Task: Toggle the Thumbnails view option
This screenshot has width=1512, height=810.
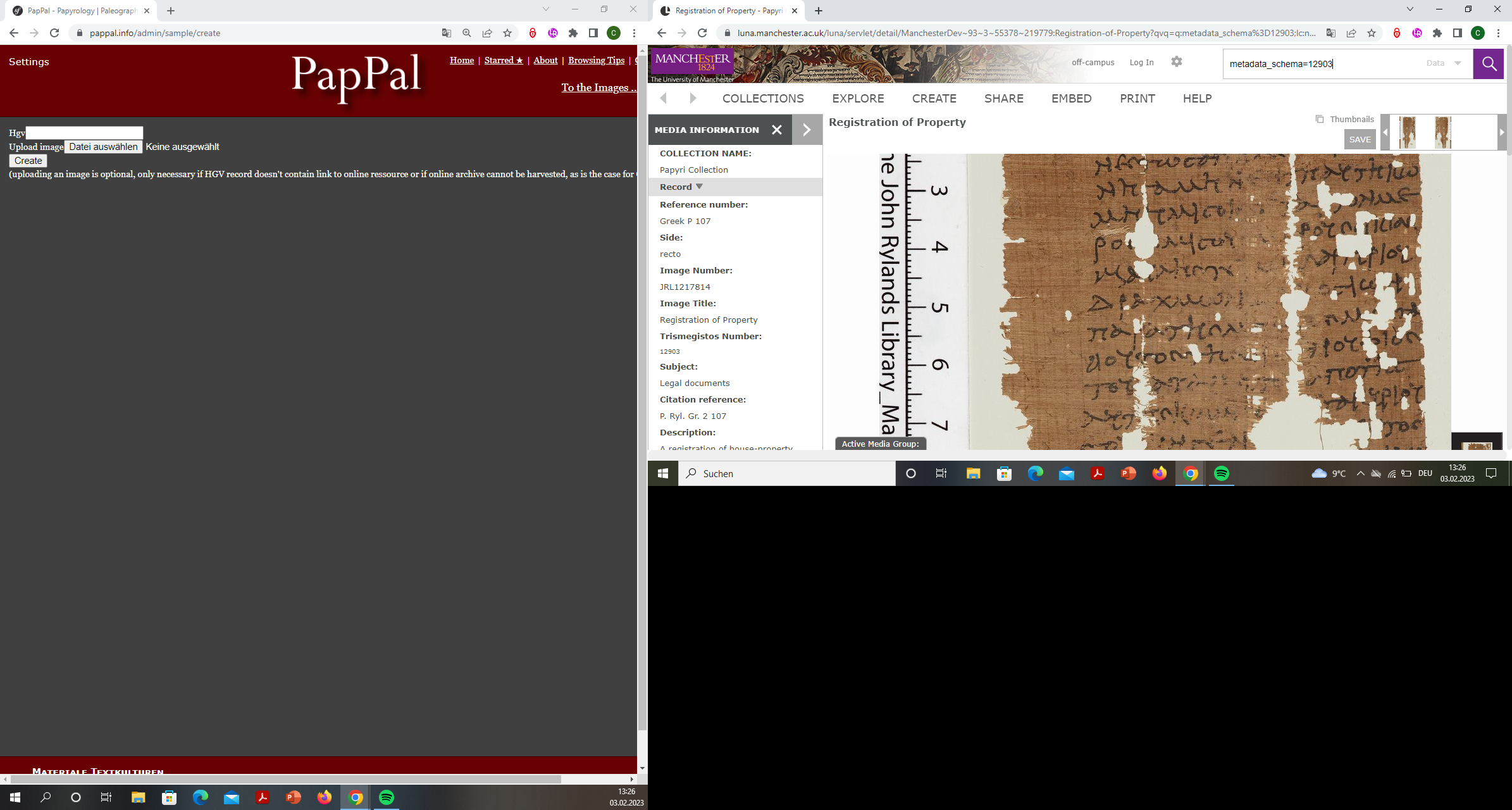Action: click(1345, 119)
